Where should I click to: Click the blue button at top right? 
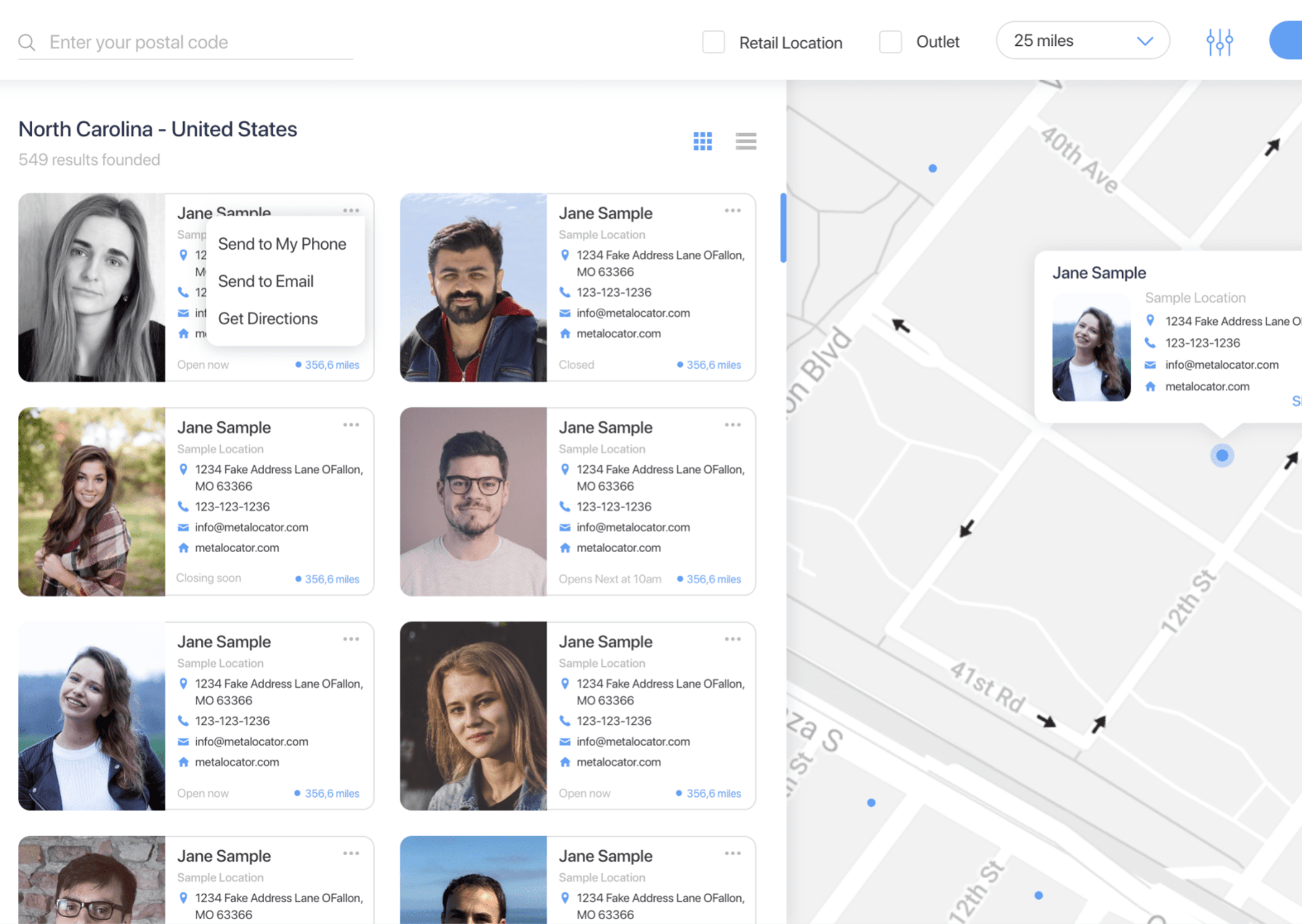point(1286,41)
